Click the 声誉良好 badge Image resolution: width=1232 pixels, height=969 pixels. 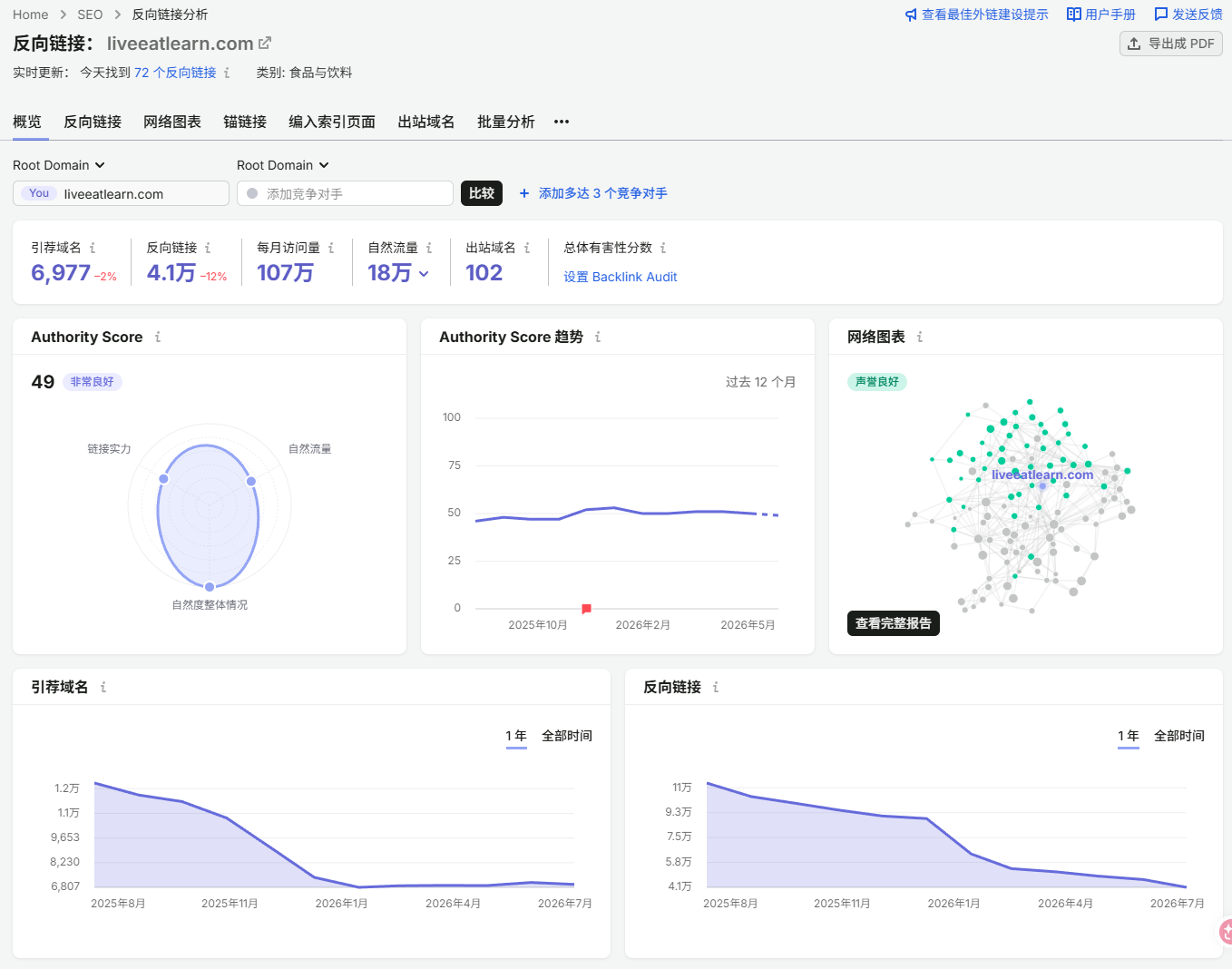click(877, 382)
